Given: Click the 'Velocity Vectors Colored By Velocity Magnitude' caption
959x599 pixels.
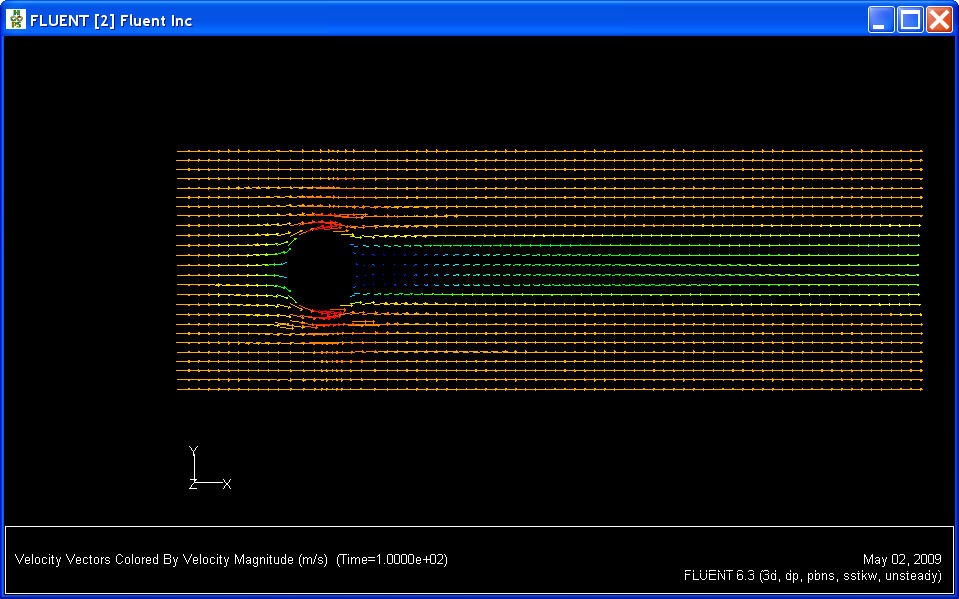Looking at the screenshot, I should point(171,559).
